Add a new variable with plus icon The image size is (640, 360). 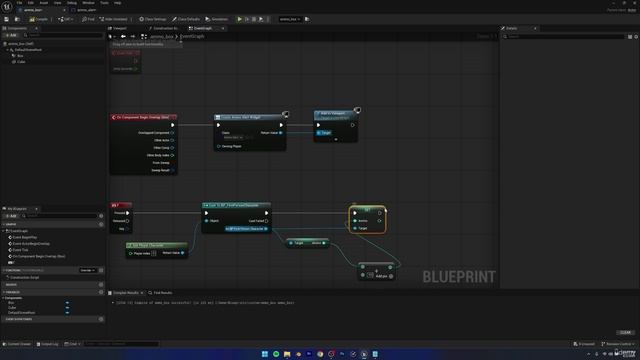[x=101, y=292]
